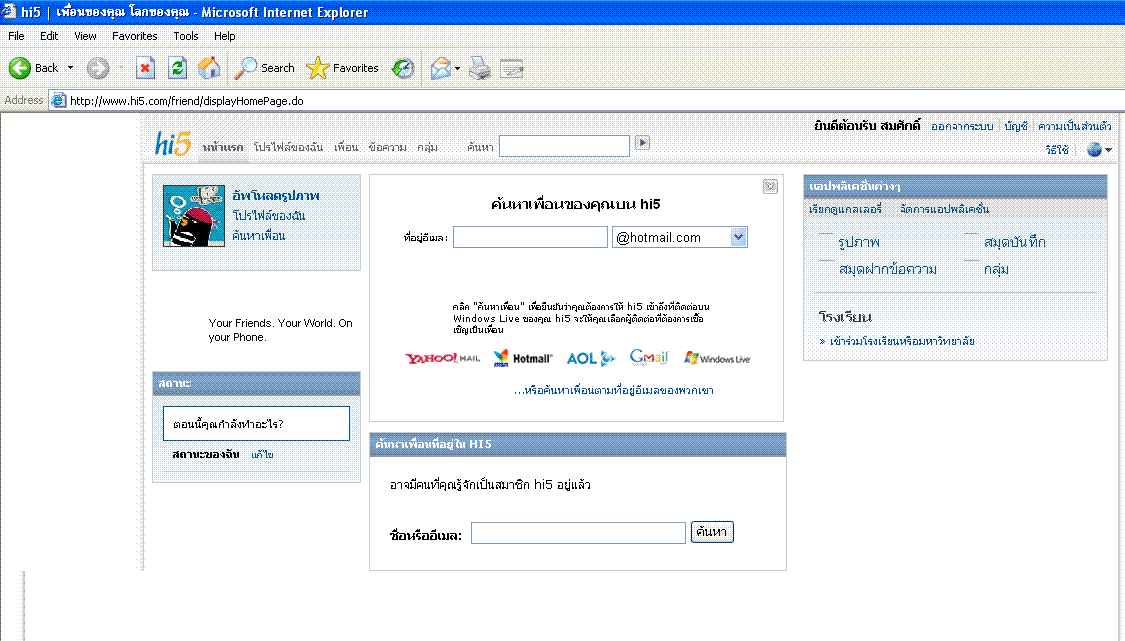This screenshot has width=1125, height=641.
Task: Click the browser address bar URL
Action: (x=187, y=101)
